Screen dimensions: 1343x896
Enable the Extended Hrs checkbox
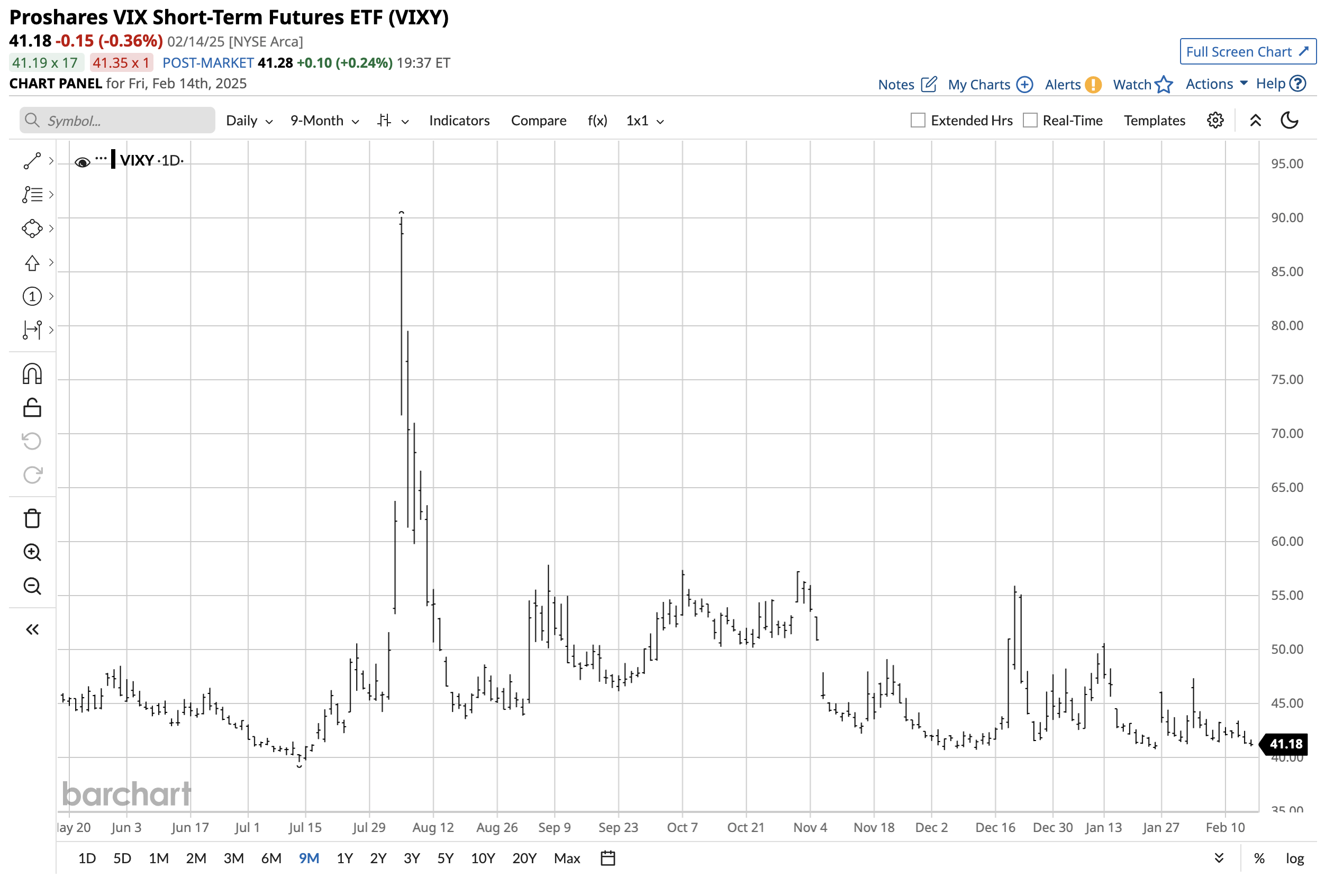917,120
